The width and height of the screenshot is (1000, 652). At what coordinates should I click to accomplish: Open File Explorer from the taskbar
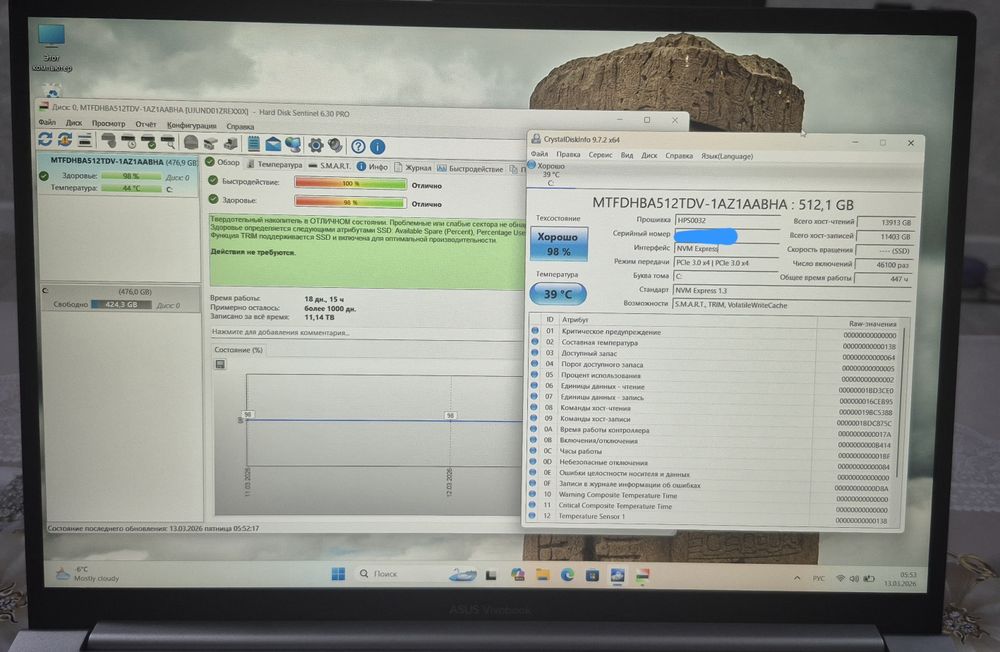pyautogui.click(x=543, y=575)
